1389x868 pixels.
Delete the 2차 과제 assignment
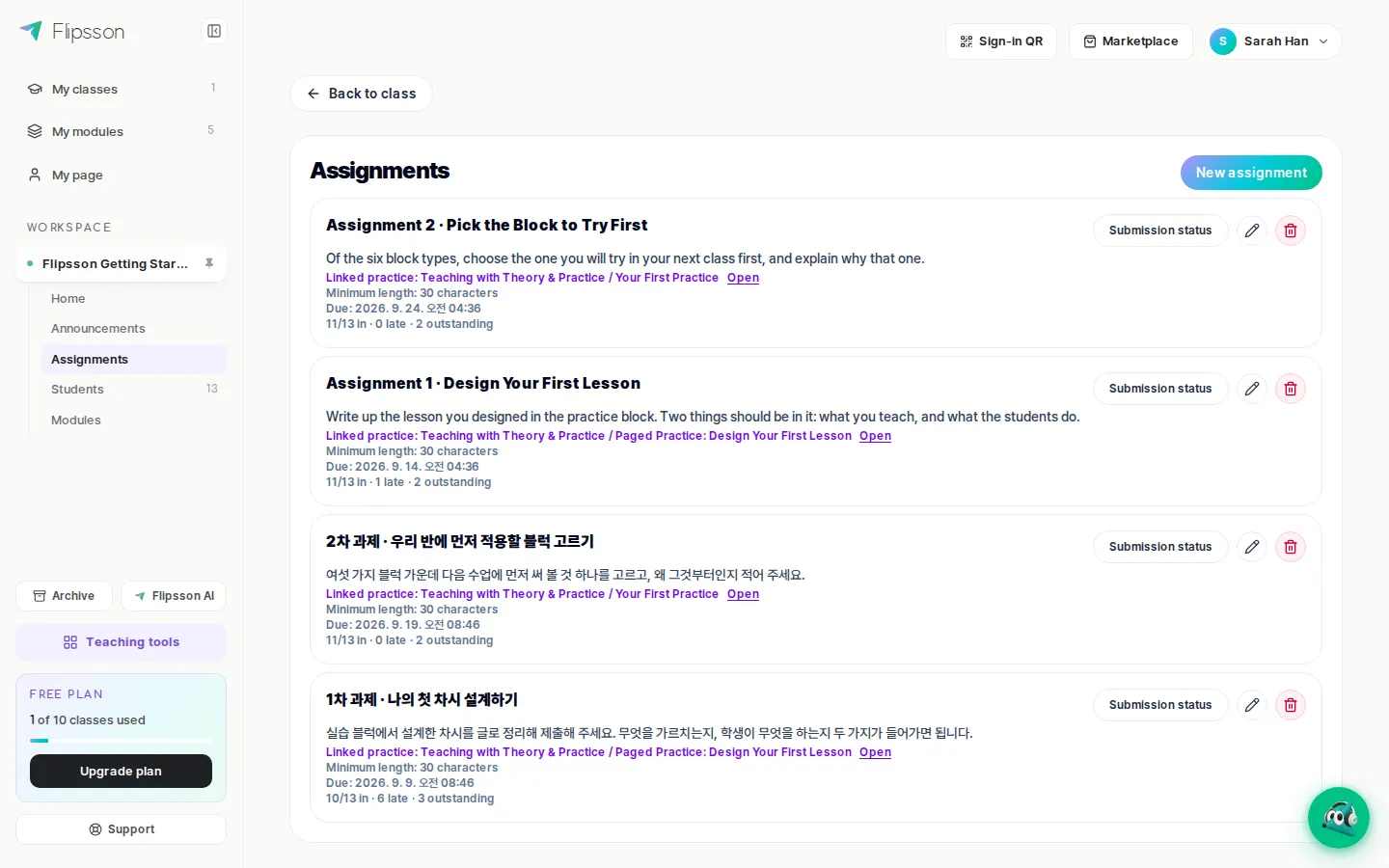(1291, 547)
